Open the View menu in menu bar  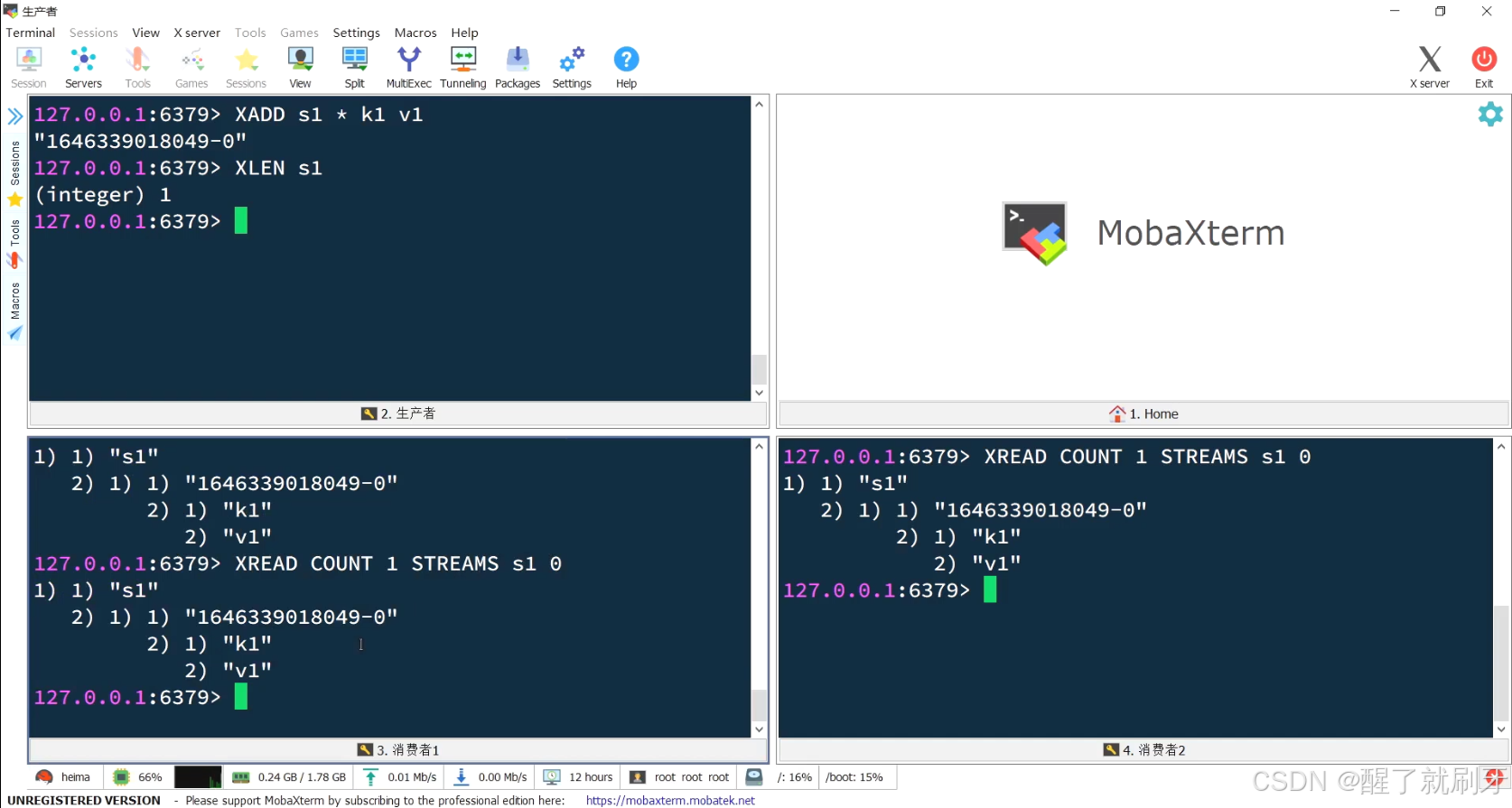point(146,33)
